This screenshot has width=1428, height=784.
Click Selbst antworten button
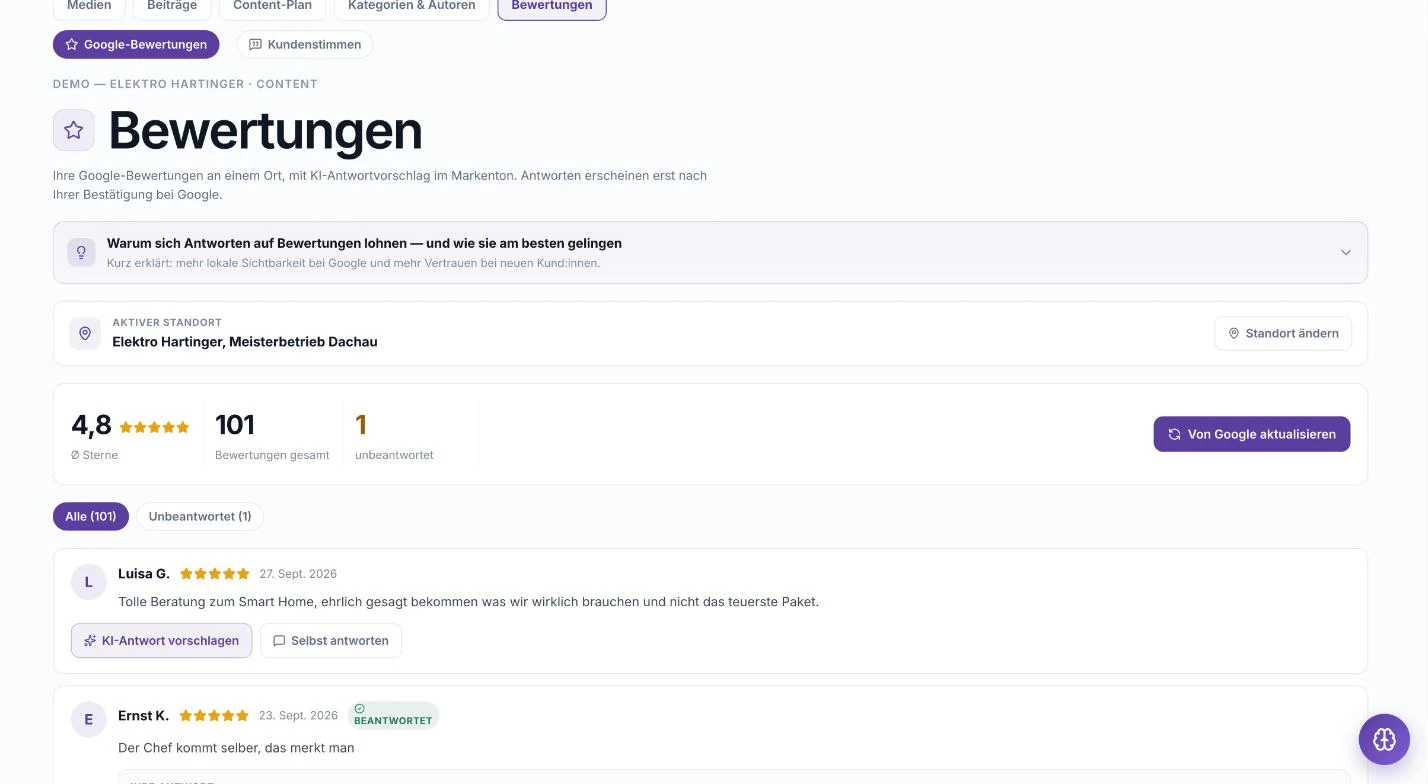pos(331,640)
